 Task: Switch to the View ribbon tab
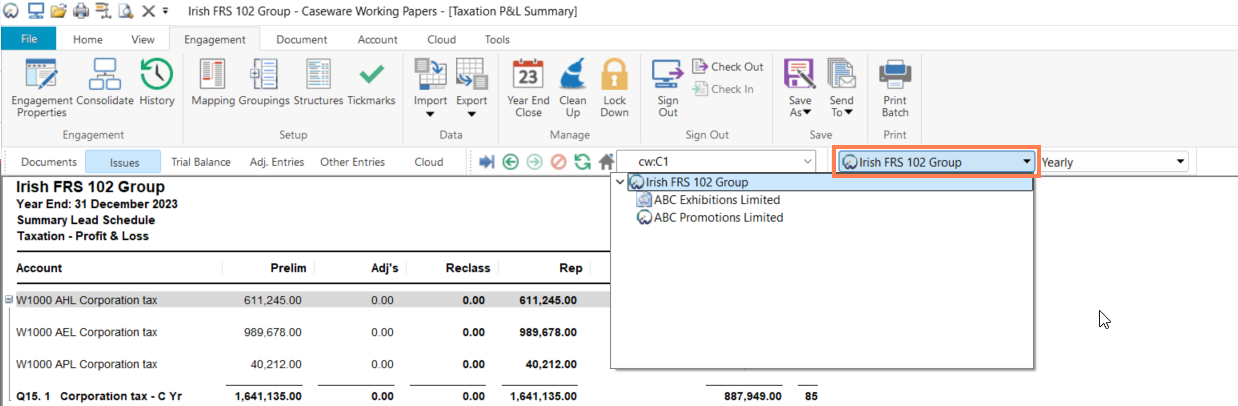143,40
